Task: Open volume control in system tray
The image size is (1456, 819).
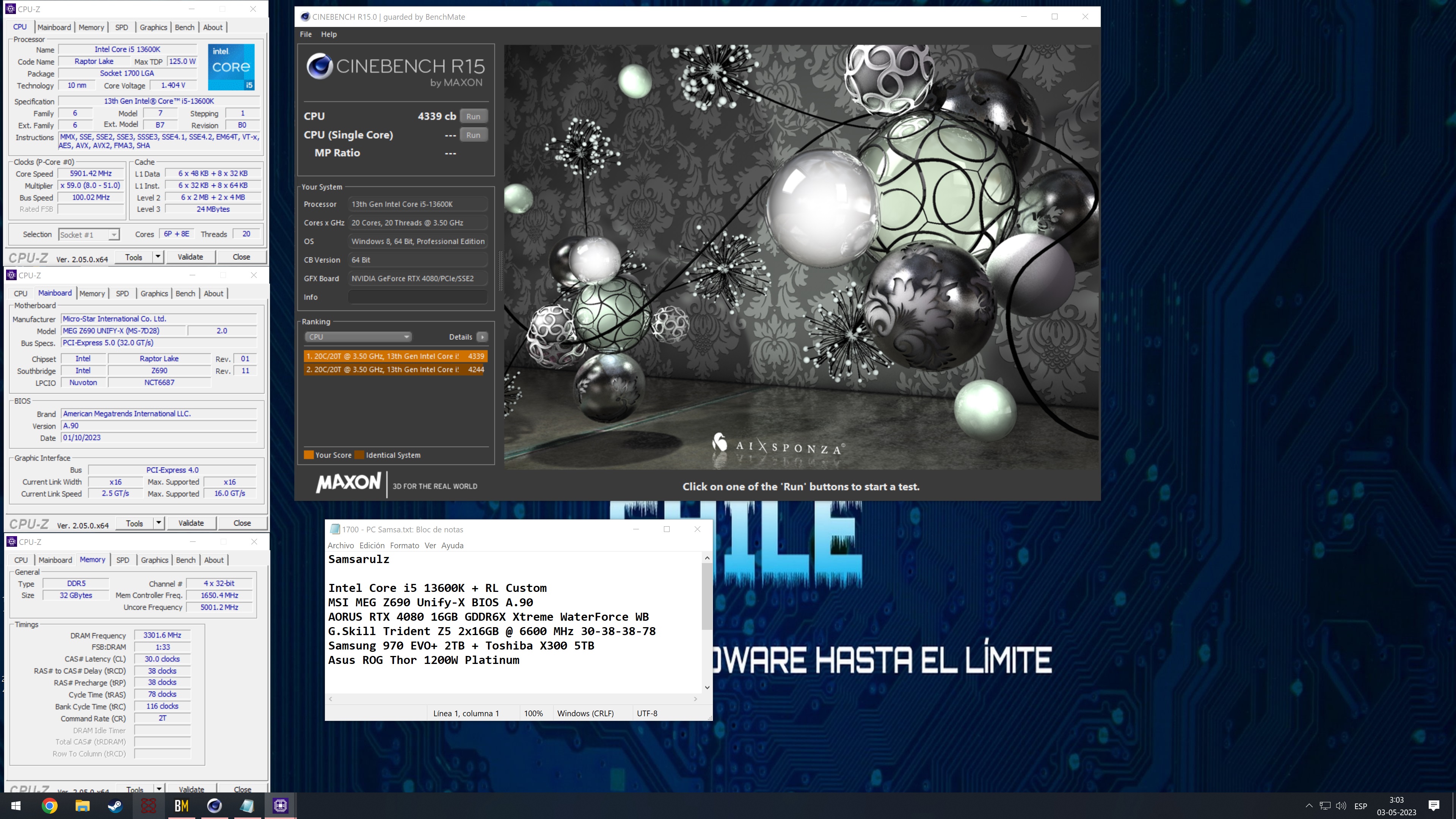Action: coord(1341,806)
